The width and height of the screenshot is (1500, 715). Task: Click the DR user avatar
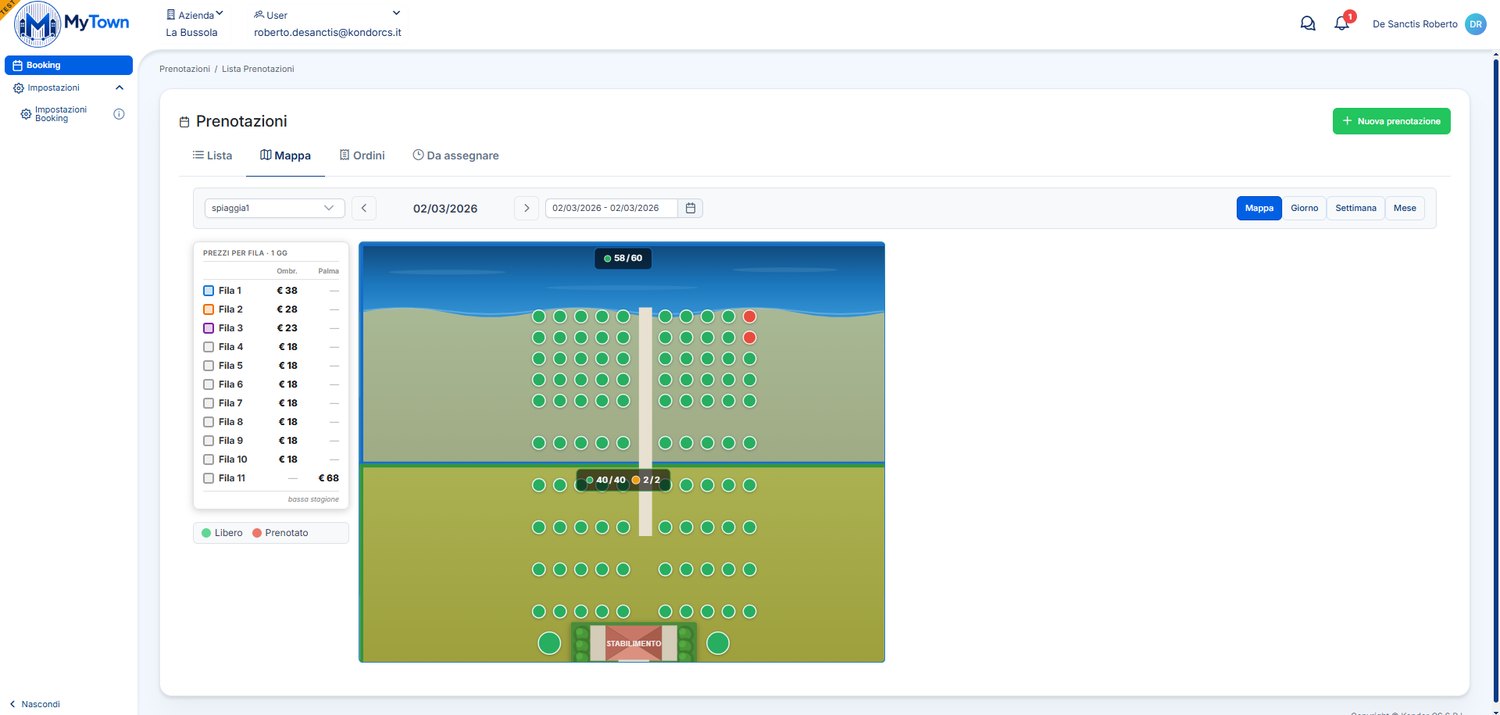(1476, 24)
